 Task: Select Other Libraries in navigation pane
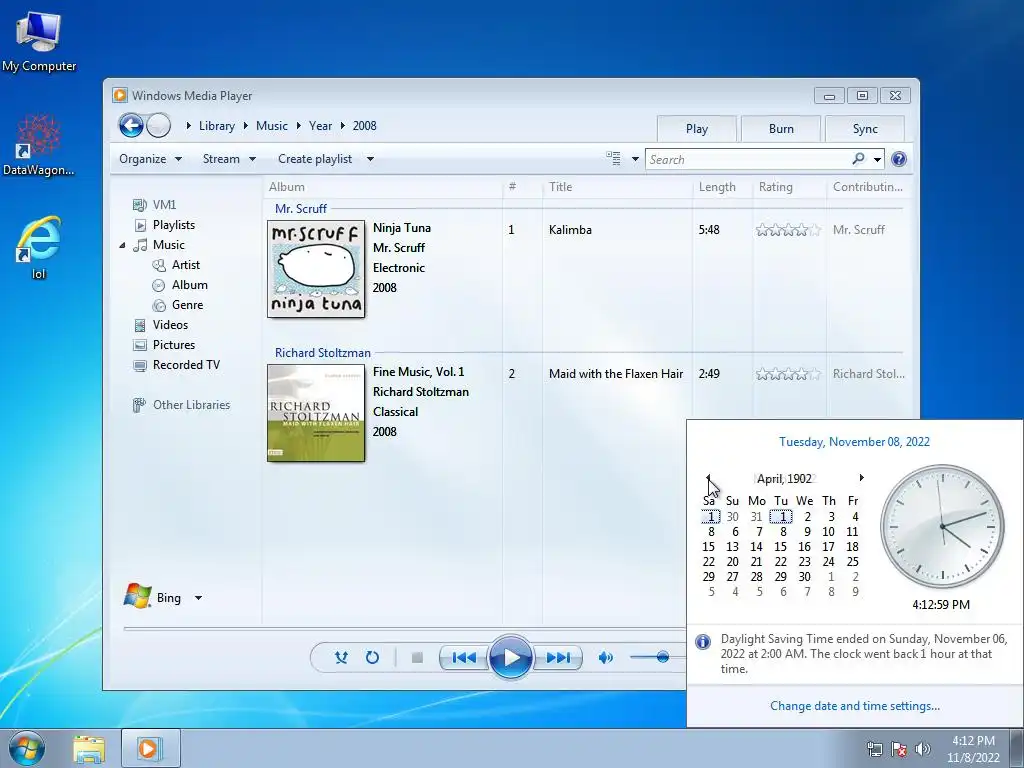point(191,405)
